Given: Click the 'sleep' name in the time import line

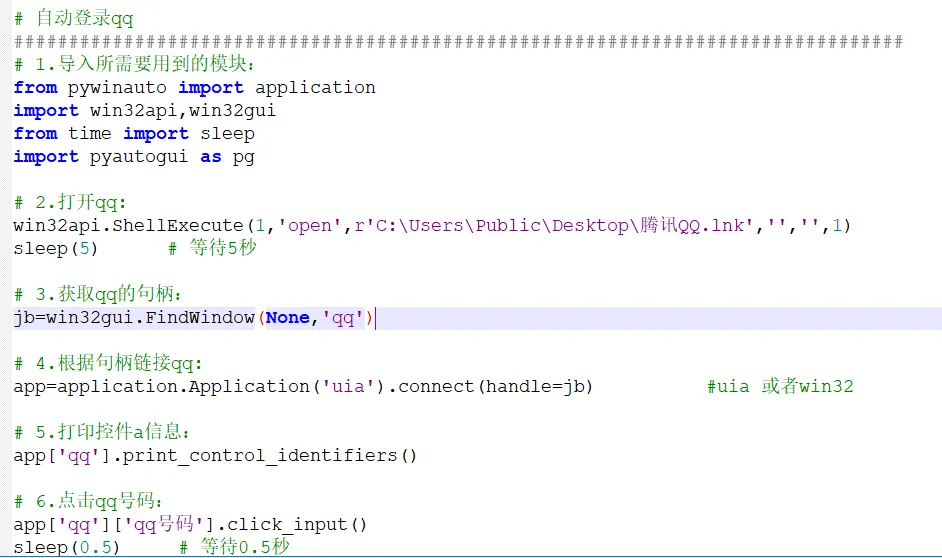Looking at the screenshot, I should pos(227,133).
